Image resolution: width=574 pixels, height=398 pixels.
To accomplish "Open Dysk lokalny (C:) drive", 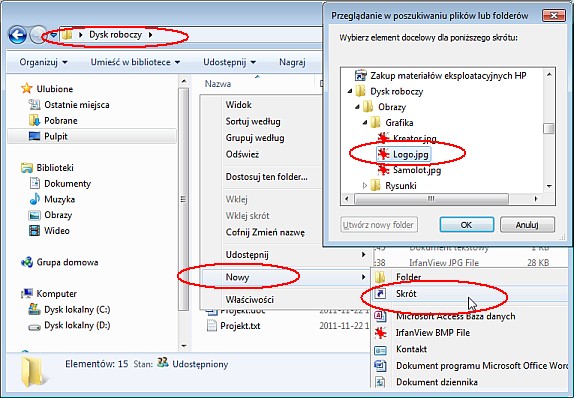I will [x=69, y=309].
